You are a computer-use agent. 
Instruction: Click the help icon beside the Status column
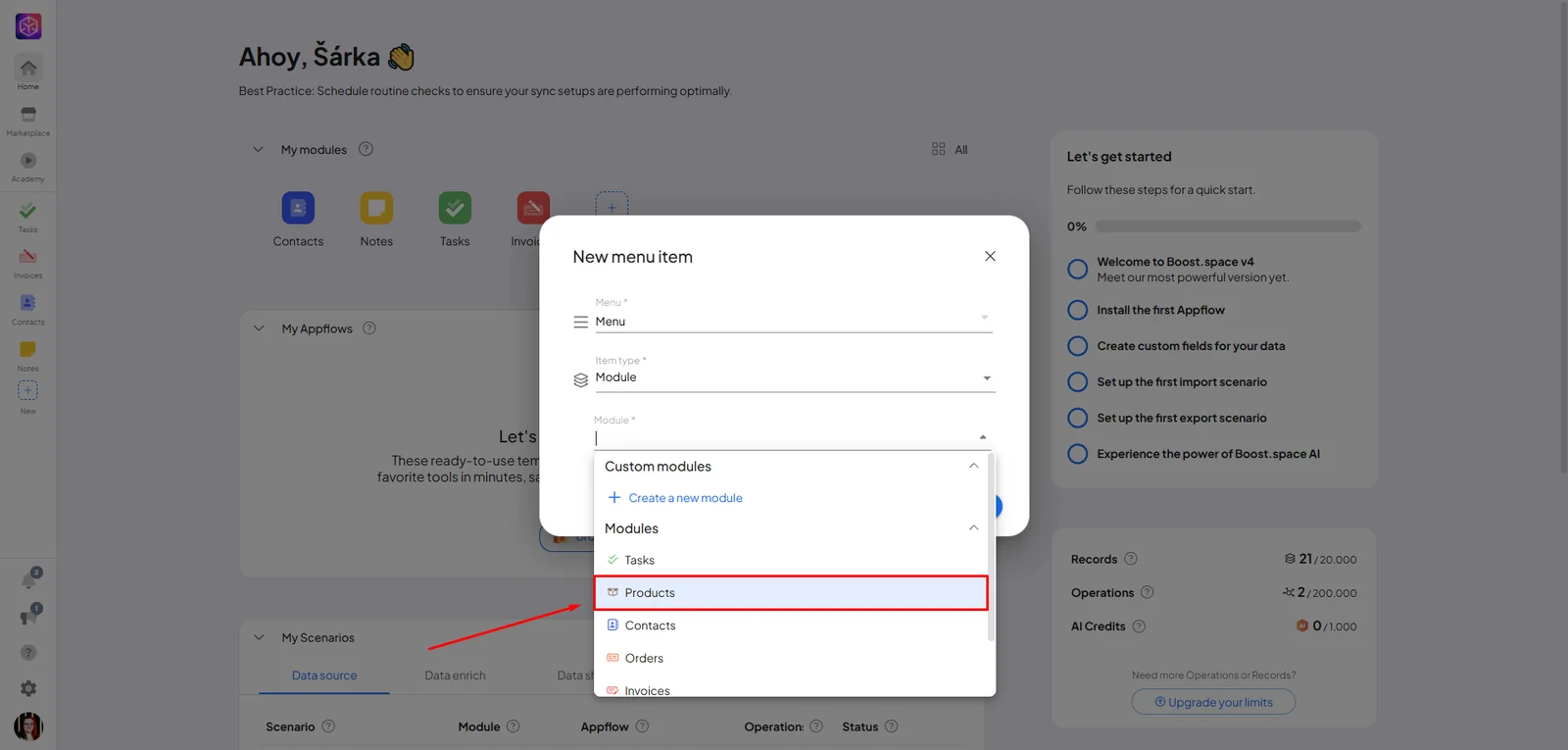pos(892,726)
